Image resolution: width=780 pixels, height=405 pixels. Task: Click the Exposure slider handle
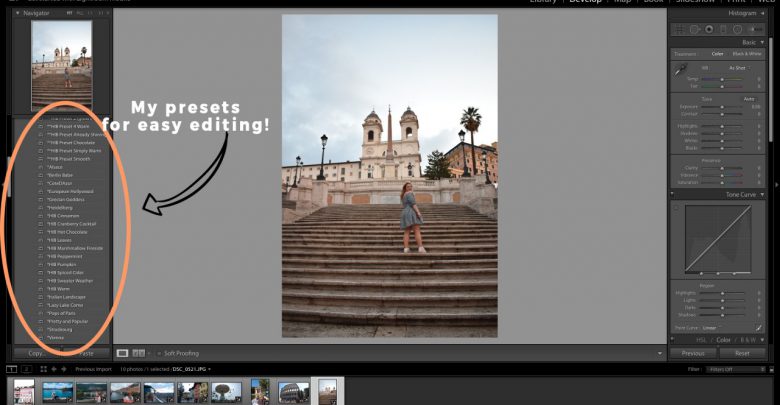(x=722, y=107)
